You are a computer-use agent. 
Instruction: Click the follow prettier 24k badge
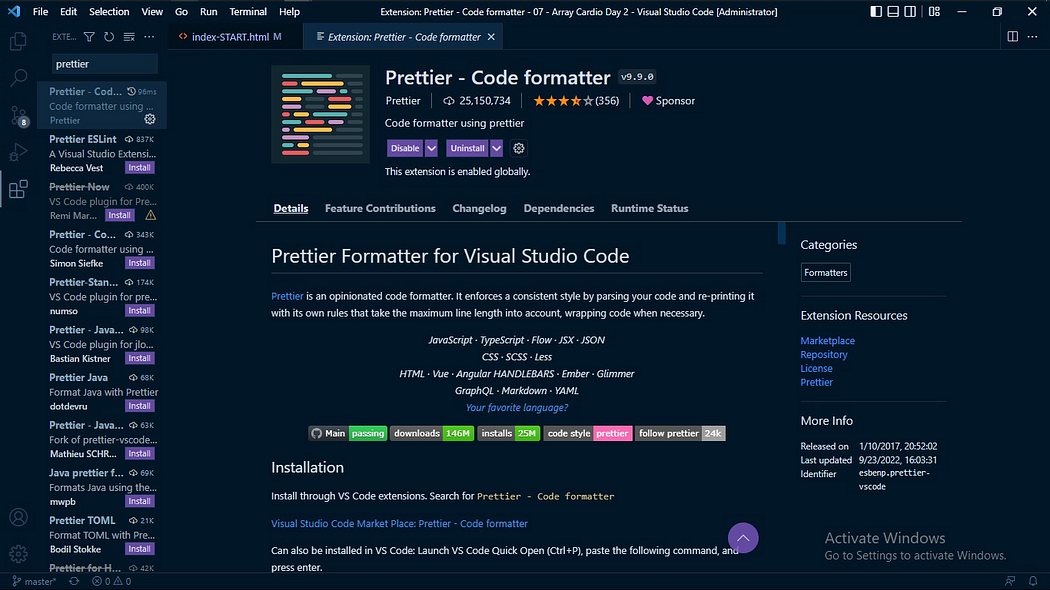click(x=680, y=433)
